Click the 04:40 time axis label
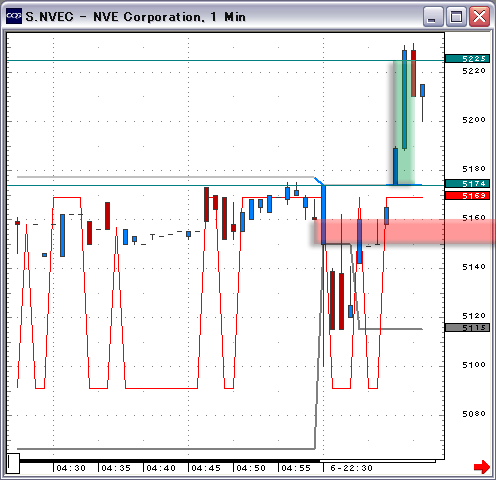Viewport: 496px width, 480px height. [x=161, y=468]
